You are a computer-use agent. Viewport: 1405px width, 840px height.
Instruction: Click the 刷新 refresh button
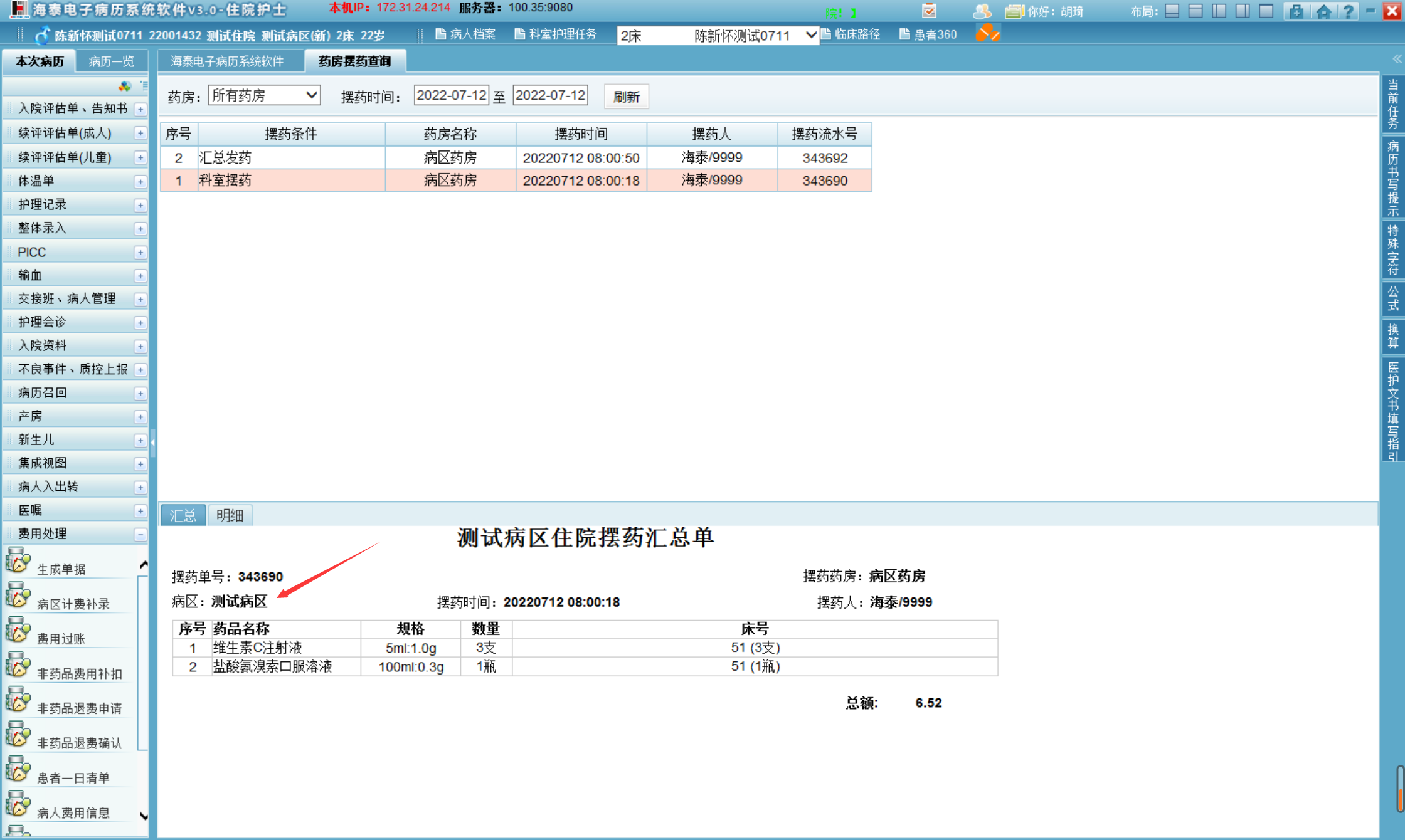[x=626, y=97]
